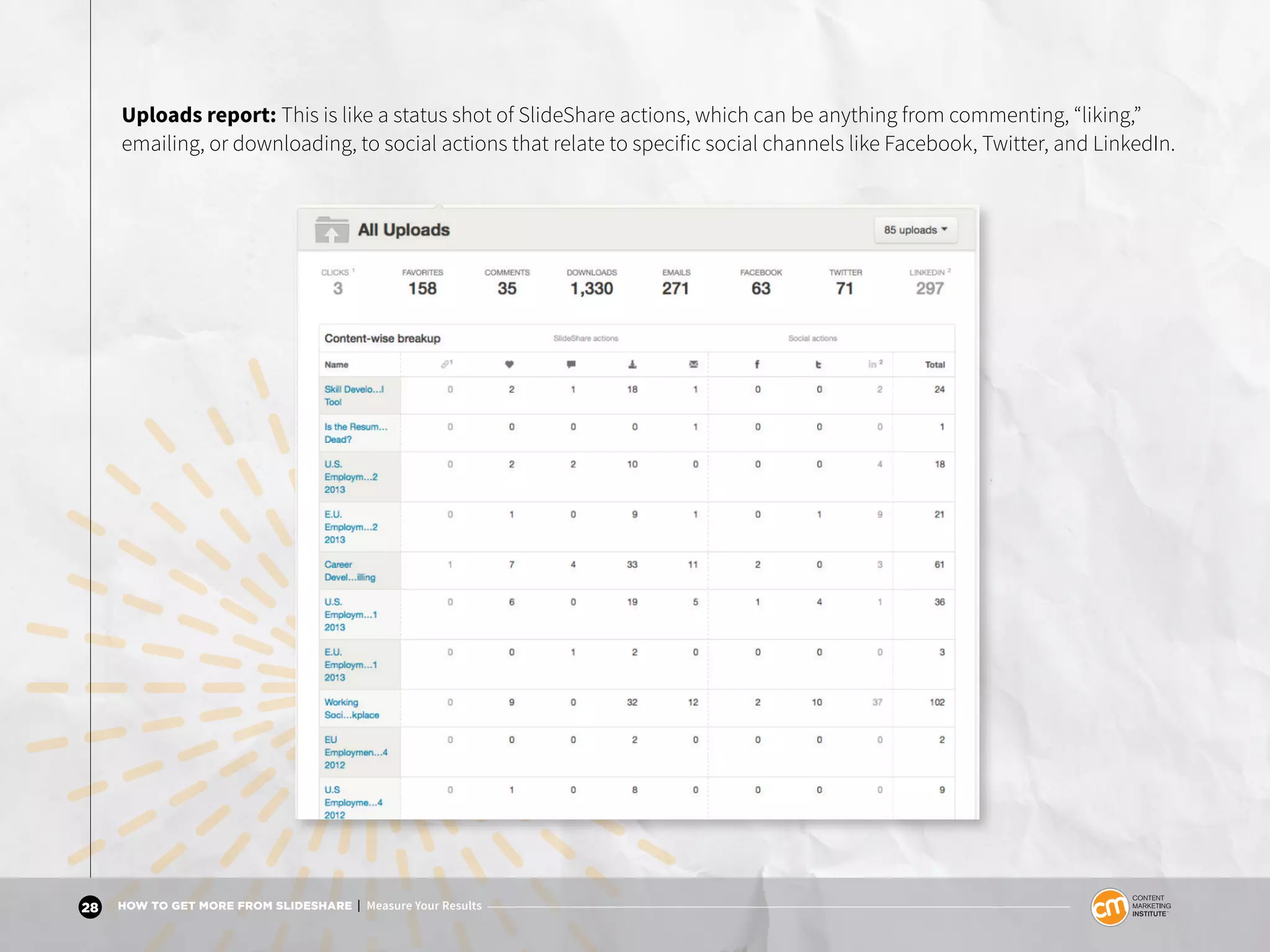Click the comments bubble icon column header
This screenshot has width=1270, height=952.
click(x=571, y=364)
